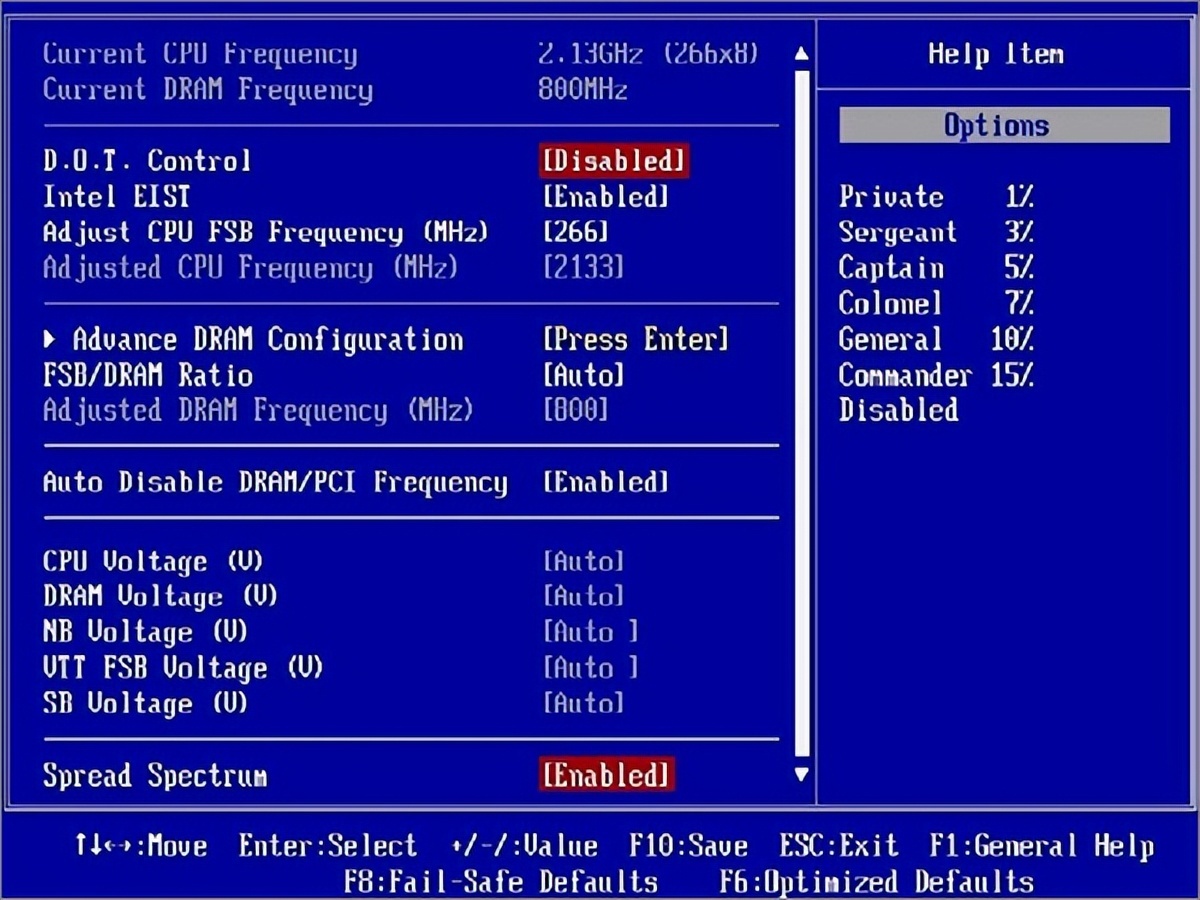Click the F10:Save hint text
Viewport: 1200px width, 900px height.
[x=689, y=845]
